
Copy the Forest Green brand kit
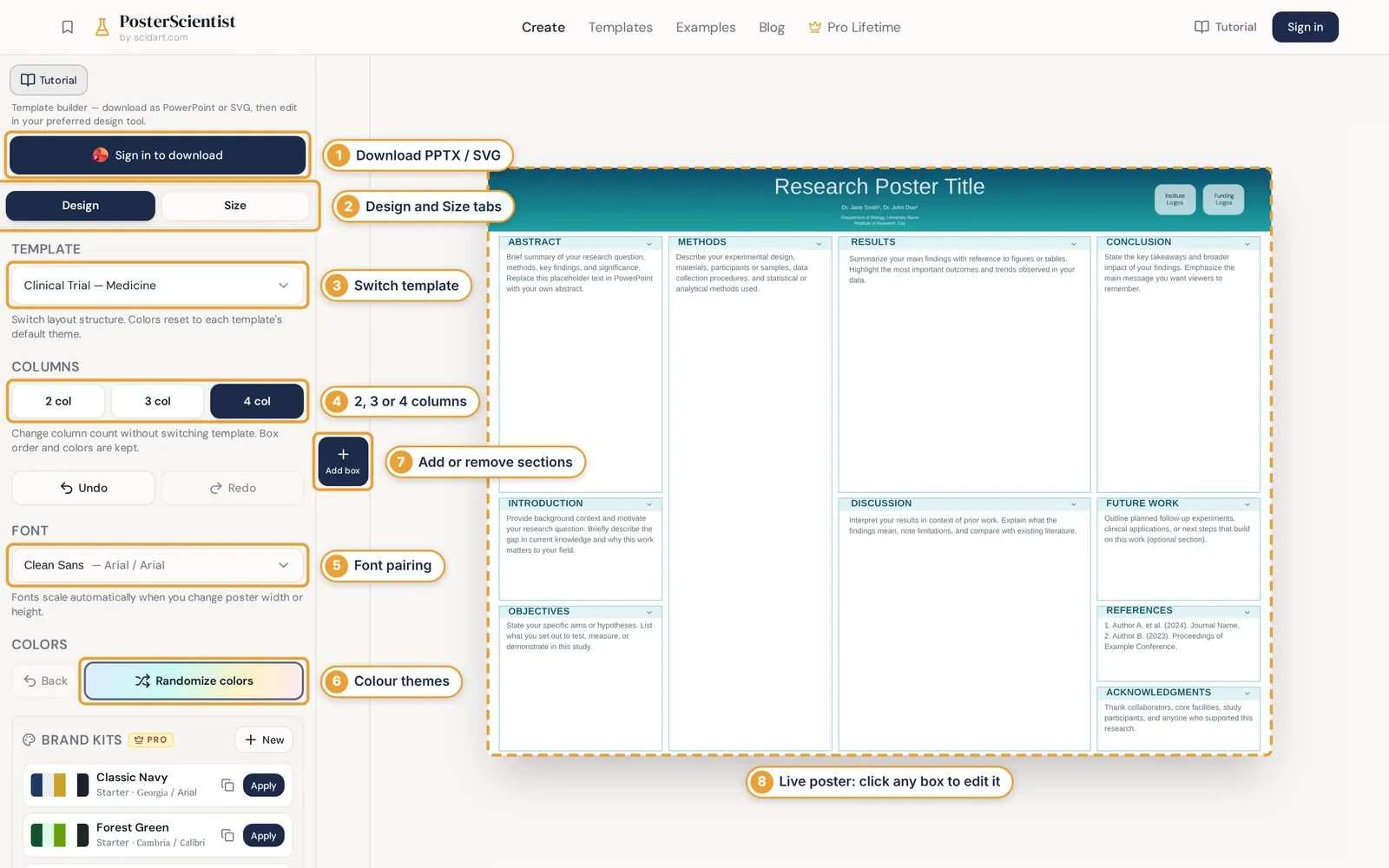[x=227, y=835]
